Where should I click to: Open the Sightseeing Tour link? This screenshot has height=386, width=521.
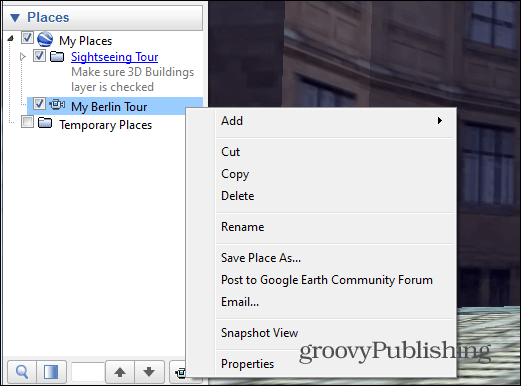(114, 57)
